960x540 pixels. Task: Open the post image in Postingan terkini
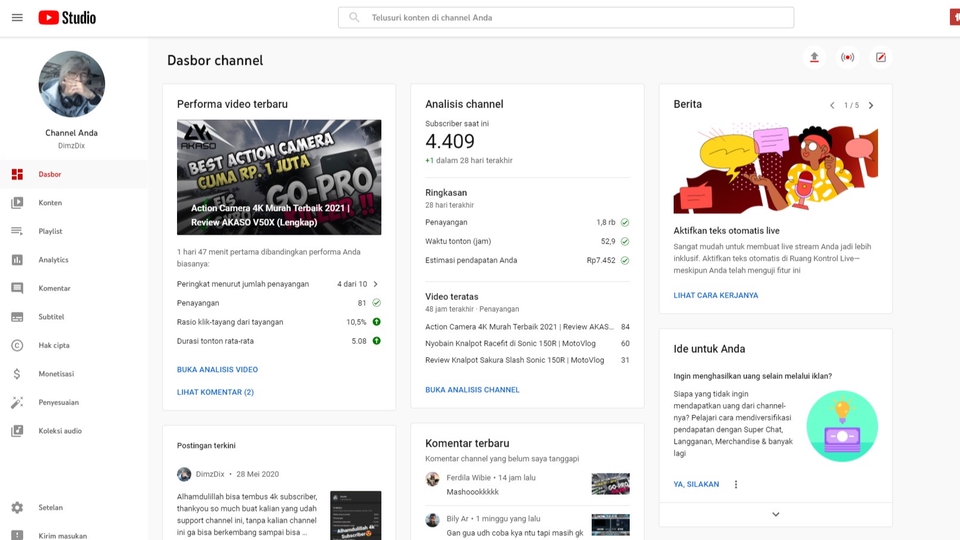coord(356,515)
